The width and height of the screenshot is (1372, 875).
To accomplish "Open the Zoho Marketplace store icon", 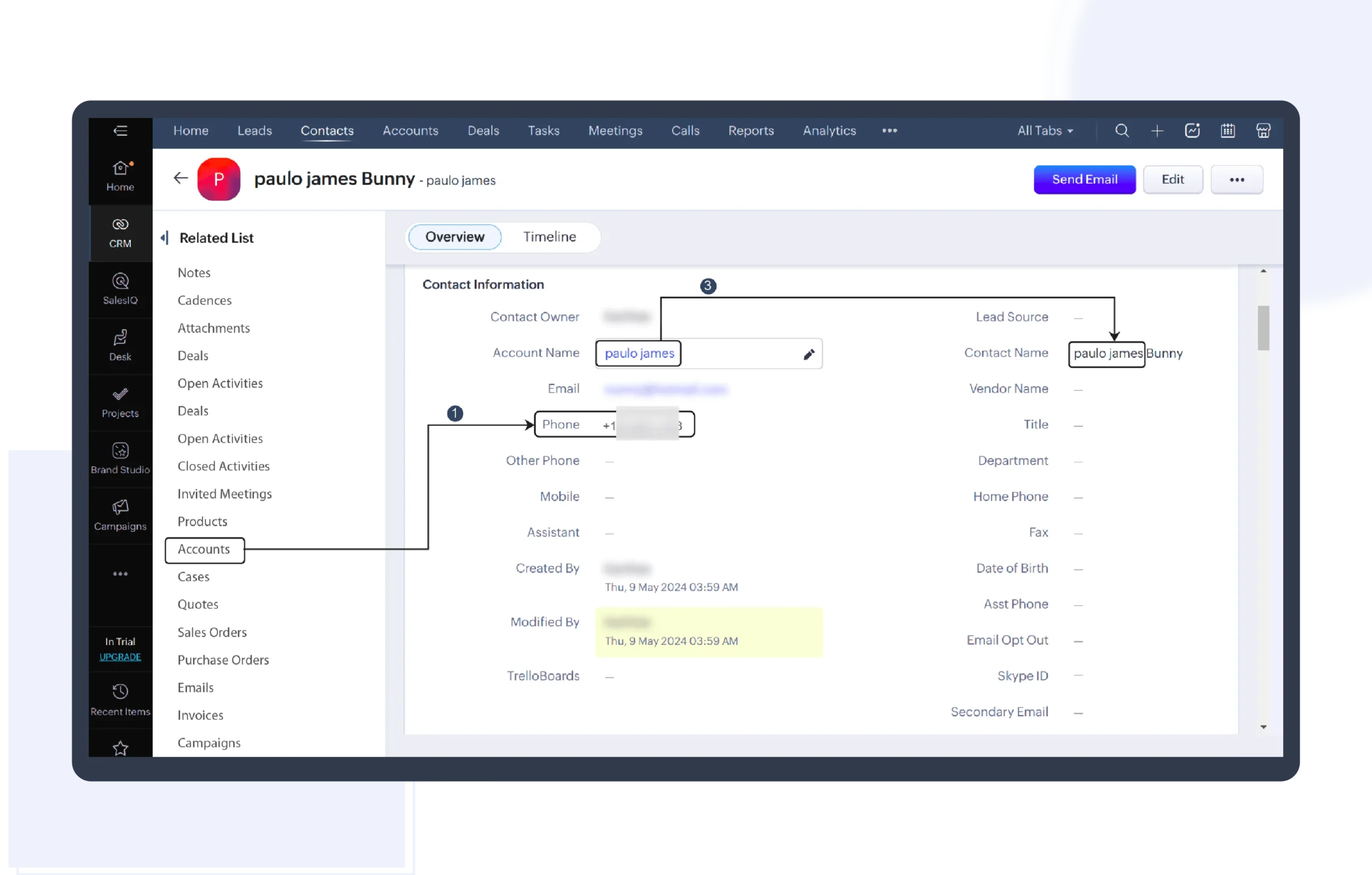I will (x=1263, y=130).
